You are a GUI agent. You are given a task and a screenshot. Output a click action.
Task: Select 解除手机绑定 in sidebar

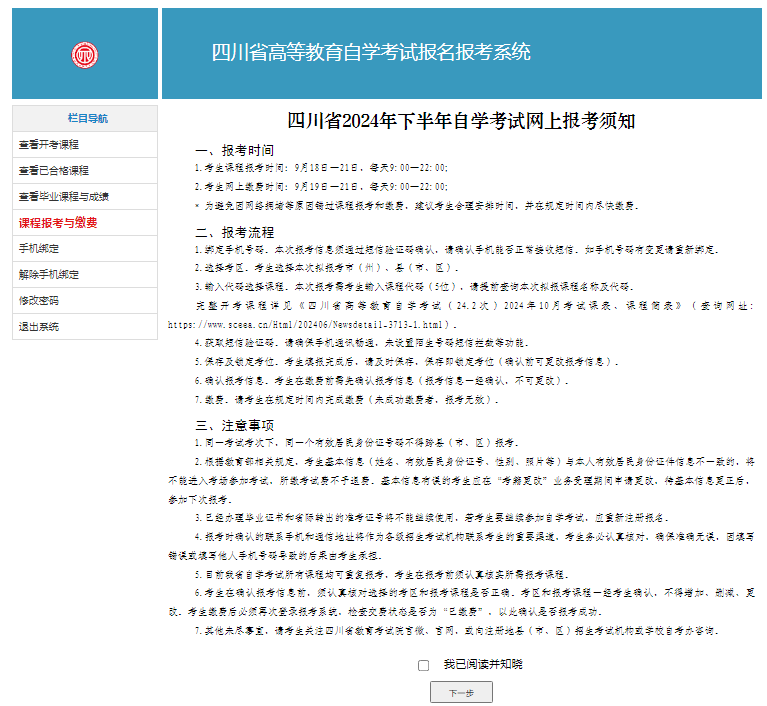(x=48, y=275)
